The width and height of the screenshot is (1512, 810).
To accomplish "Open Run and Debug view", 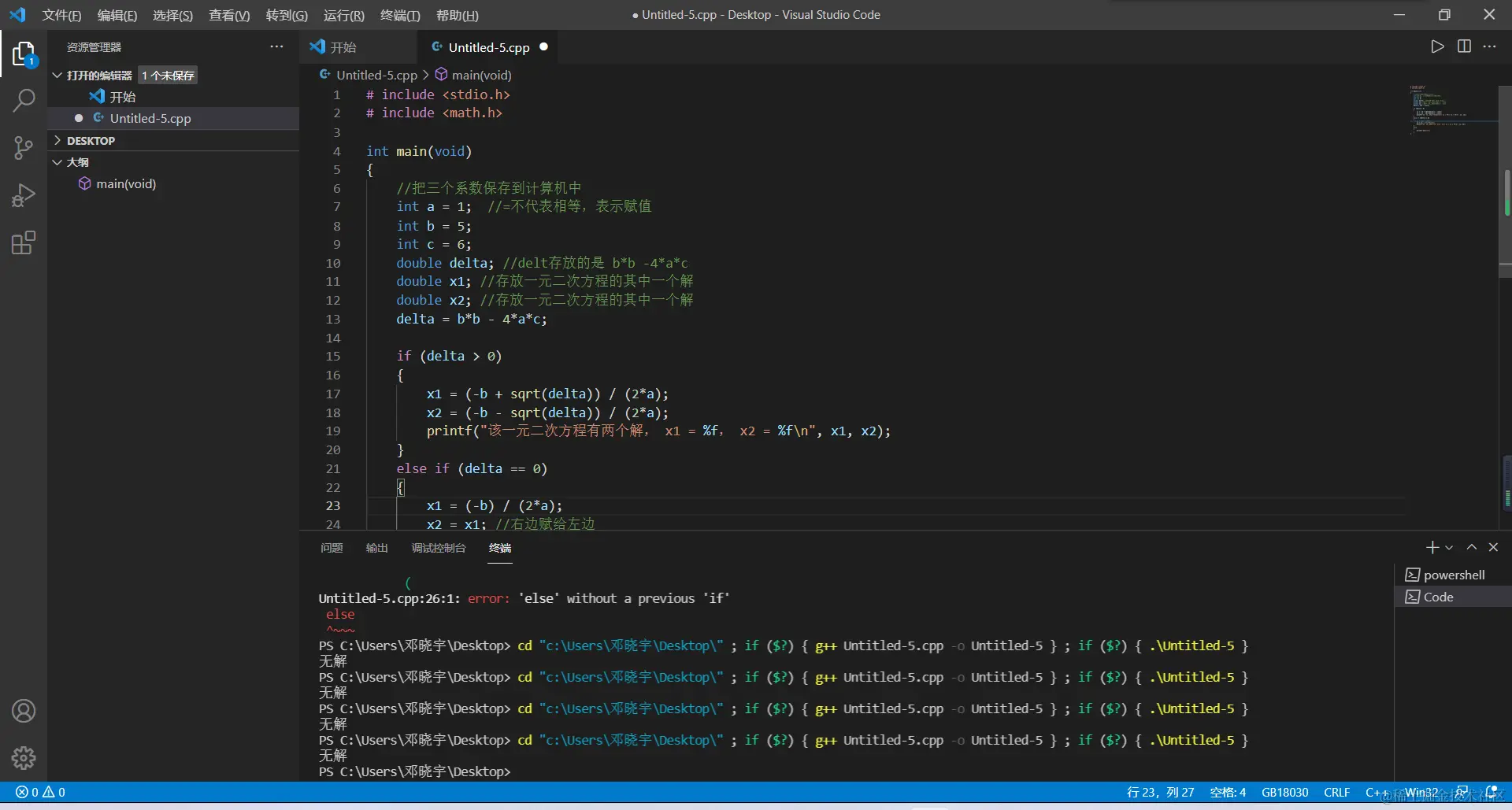I will click(x=24, y=195).
